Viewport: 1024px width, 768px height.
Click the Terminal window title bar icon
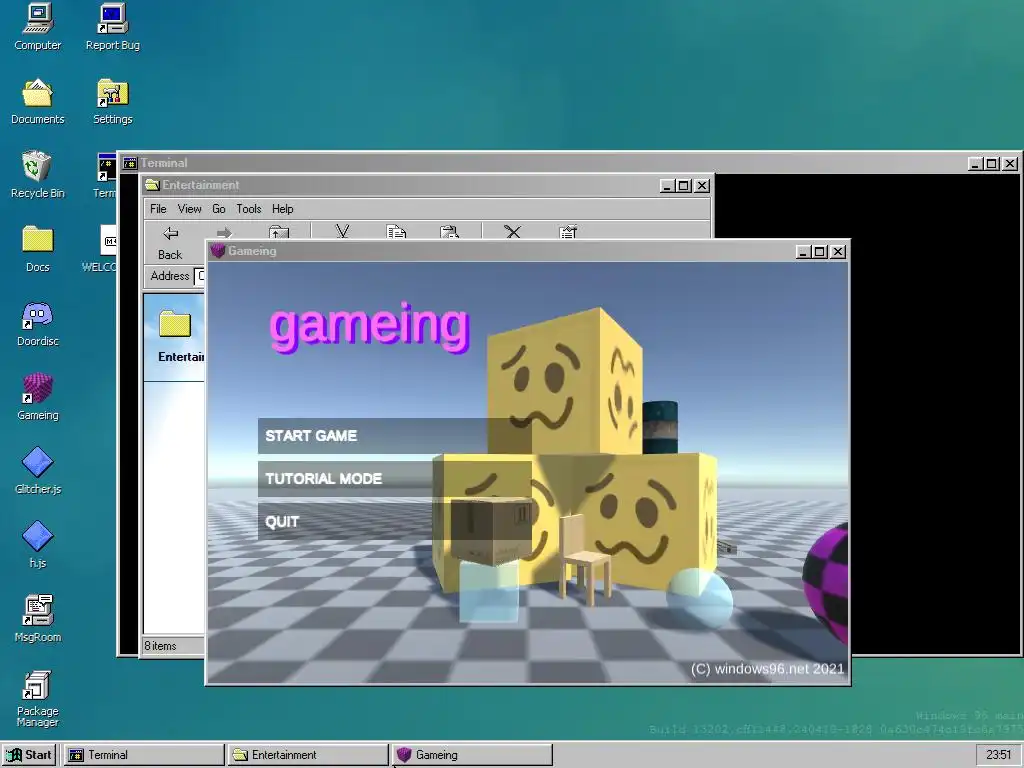pos(130,163)
